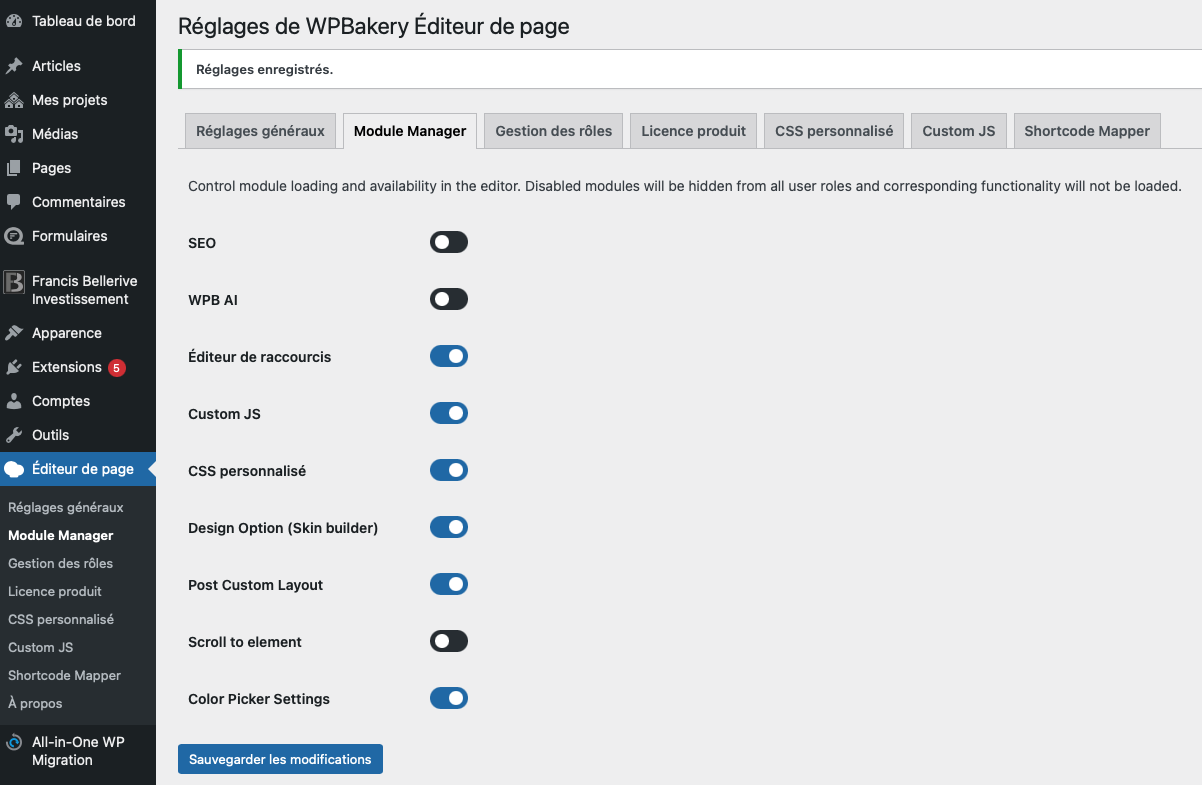Open Gestion des rôles sidebar submenu link

(x=60, y=563)
